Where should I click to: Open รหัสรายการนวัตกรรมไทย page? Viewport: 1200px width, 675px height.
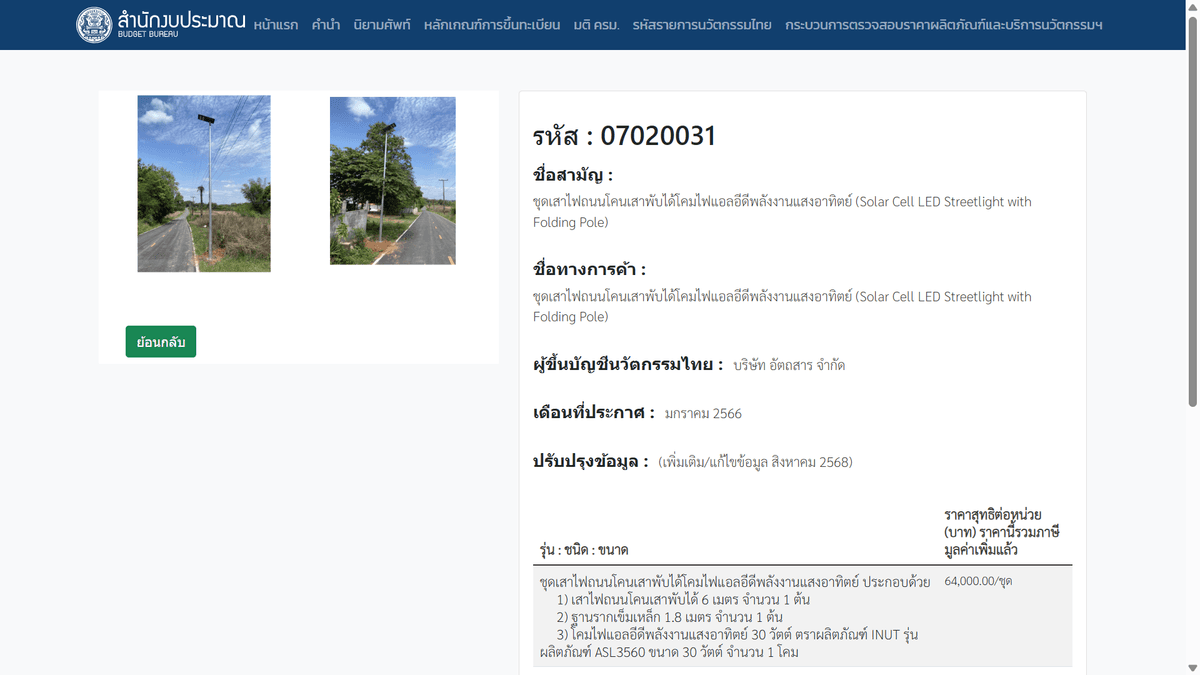tap(700, 26)
